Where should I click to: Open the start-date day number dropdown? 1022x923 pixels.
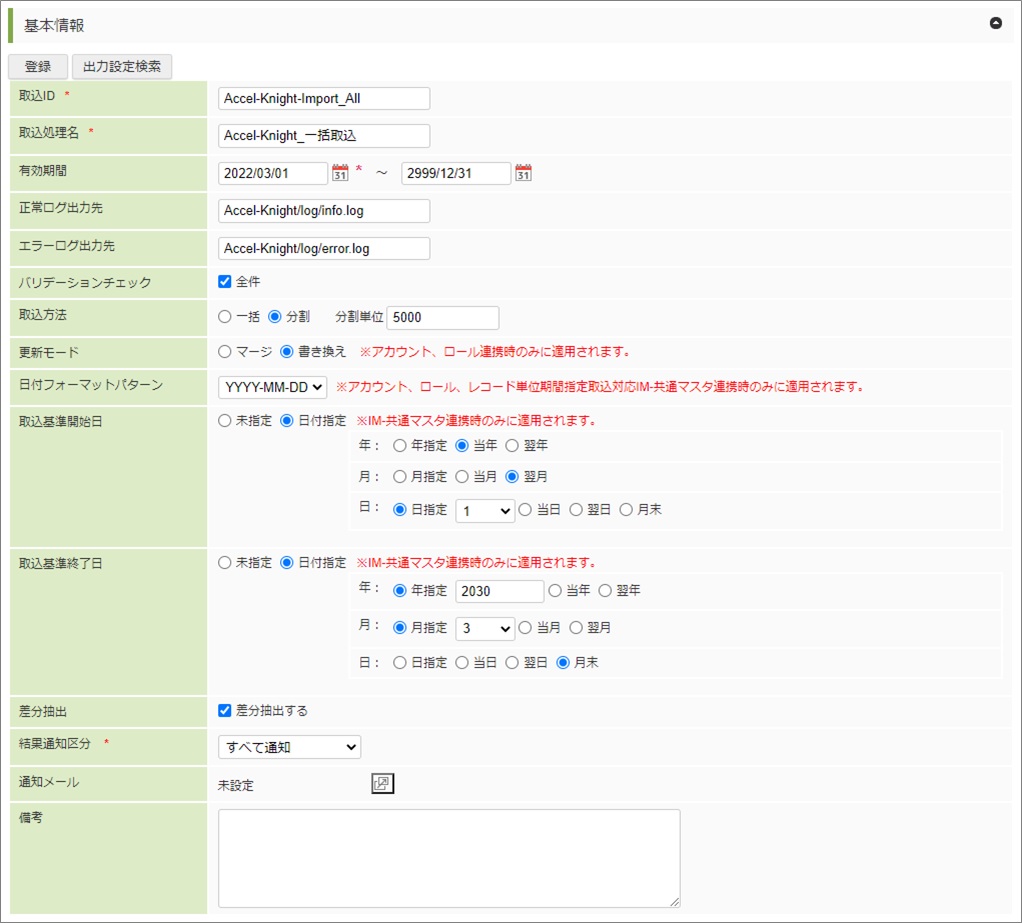click(485, 510)
